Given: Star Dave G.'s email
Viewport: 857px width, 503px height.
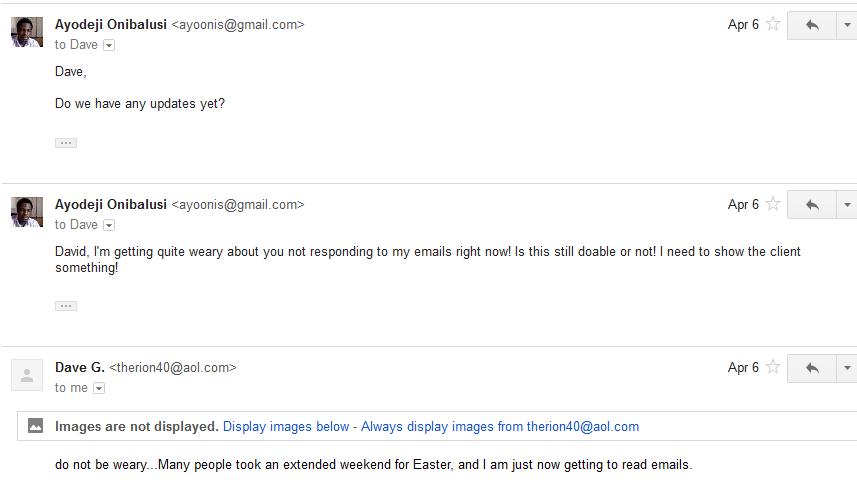Looking at the screenshot, I should click(x=773, y=367).
